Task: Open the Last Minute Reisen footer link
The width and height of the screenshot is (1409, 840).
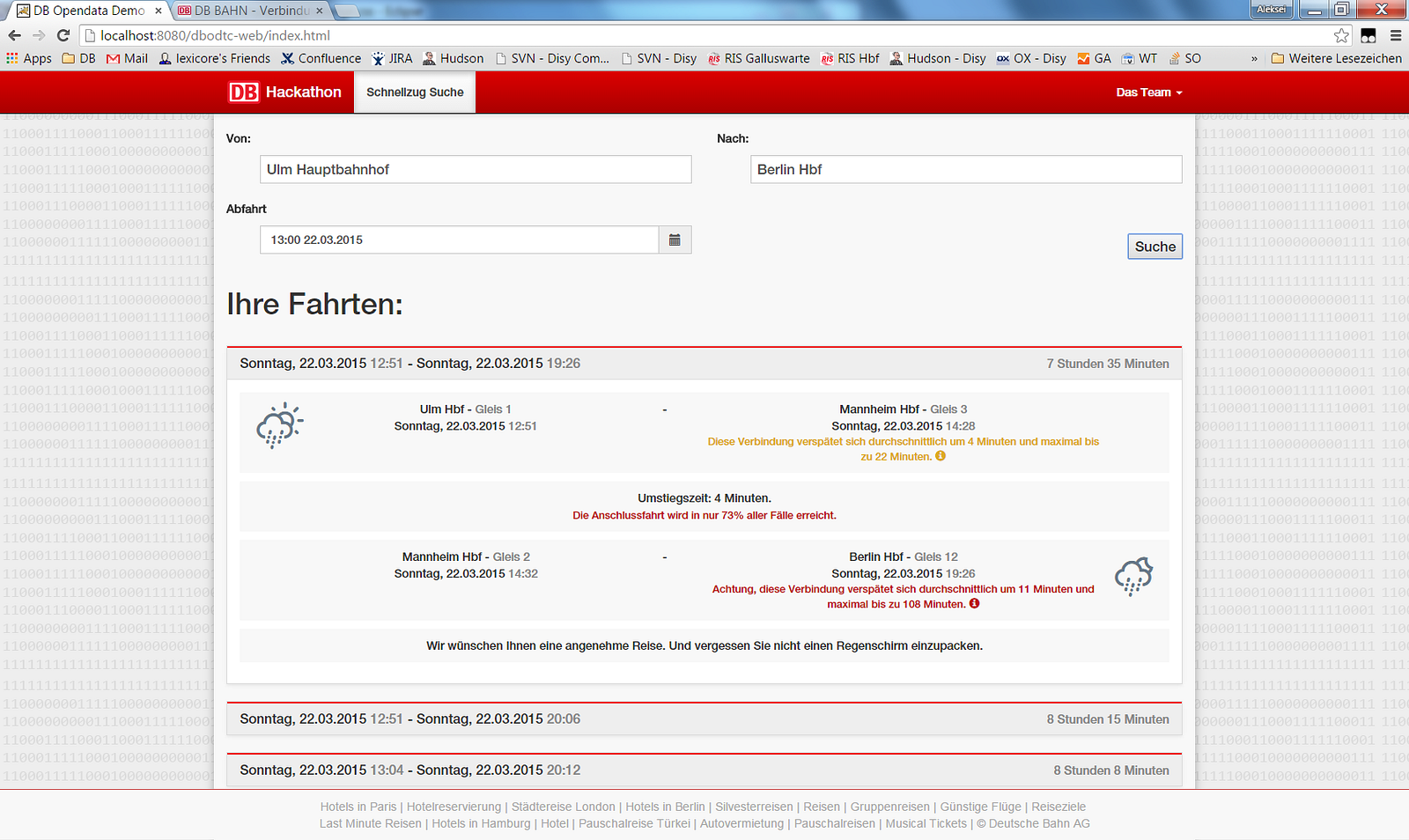Action: coord(371,823)
